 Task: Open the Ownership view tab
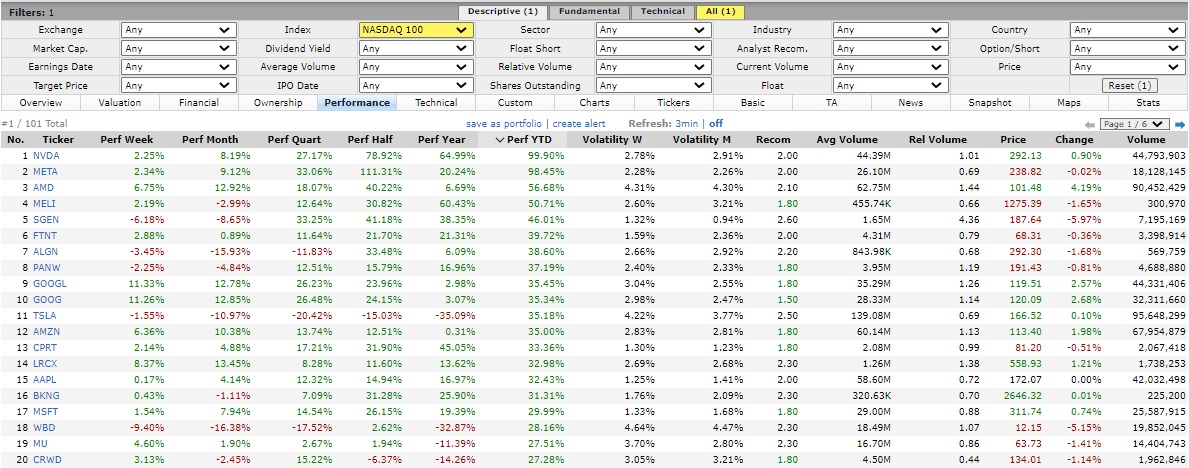click(x=278, y=102)
